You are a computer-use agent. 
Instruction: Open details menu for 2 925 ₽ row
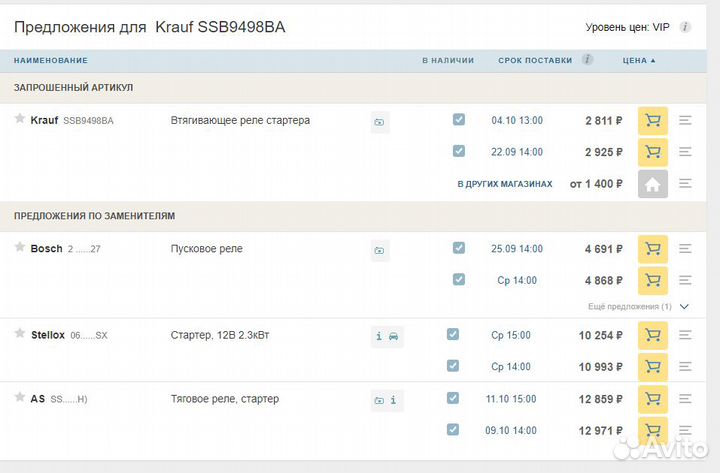685,152
